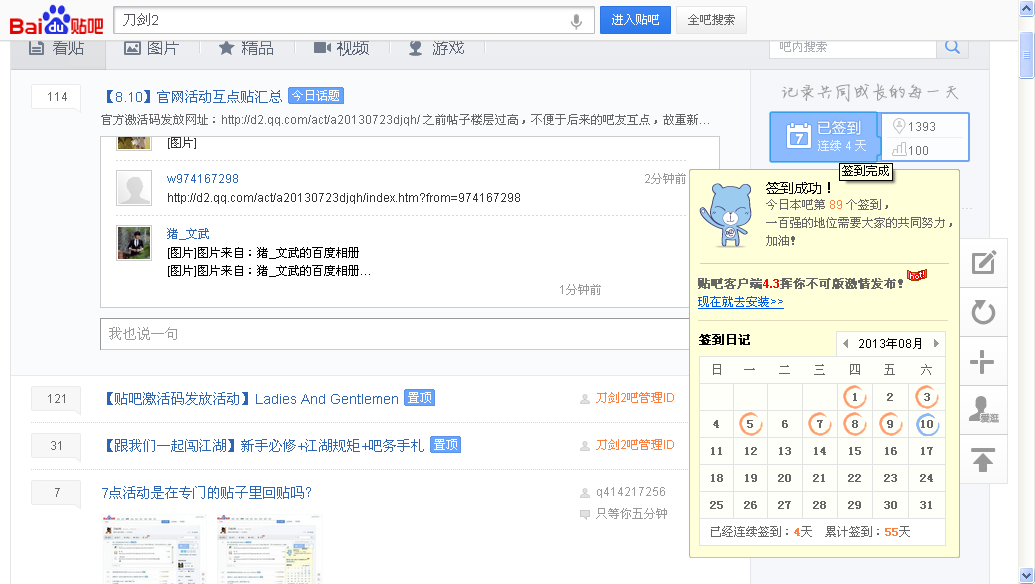Click 猪_文武's avatar photo

pyautogui.click(x=134, y=243)
